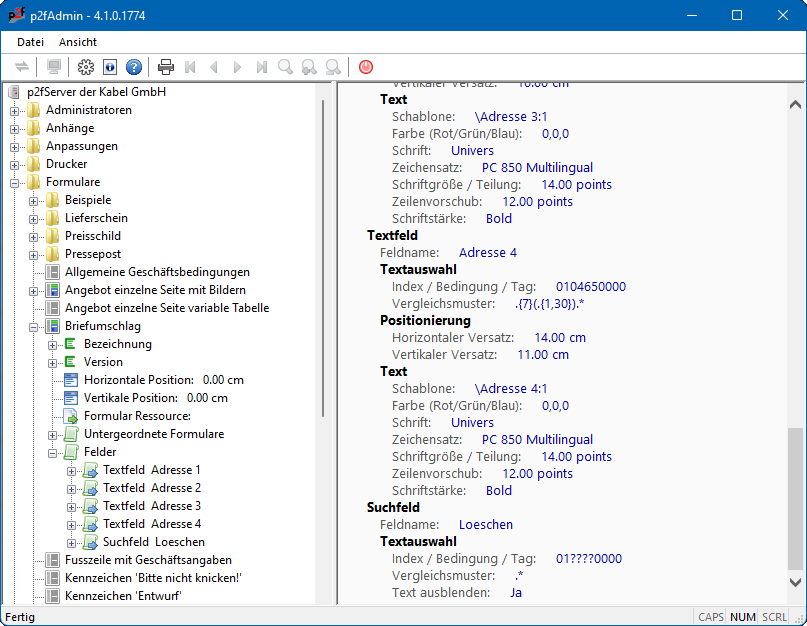
Task: Select the Drucker folder
Action: click(x=66, y=164)
